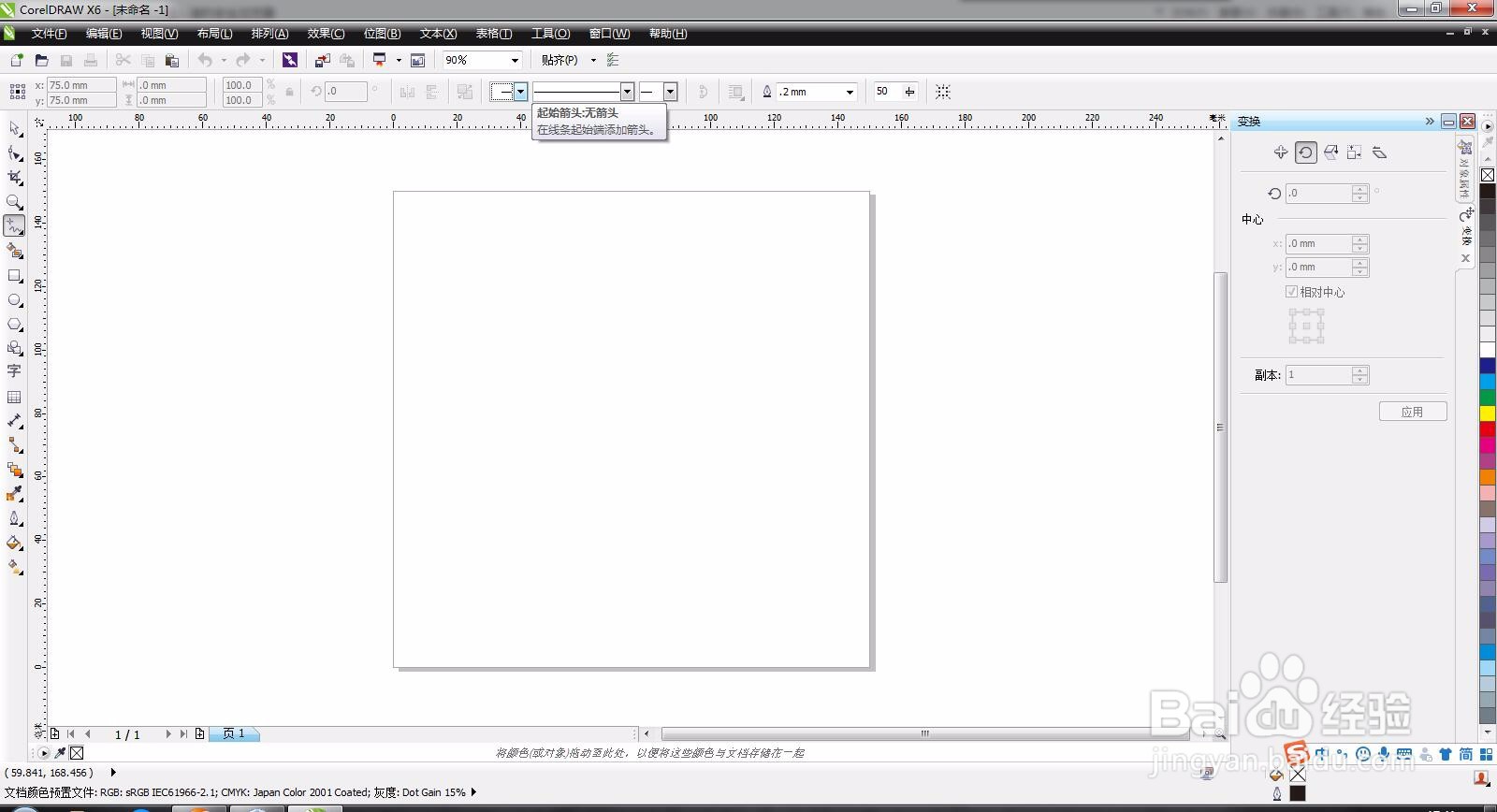Screen dimensions: 1497x812
Task: Expand the application launcher dropdown arrow
Action: pyautogui.click(x=399, y=60)
